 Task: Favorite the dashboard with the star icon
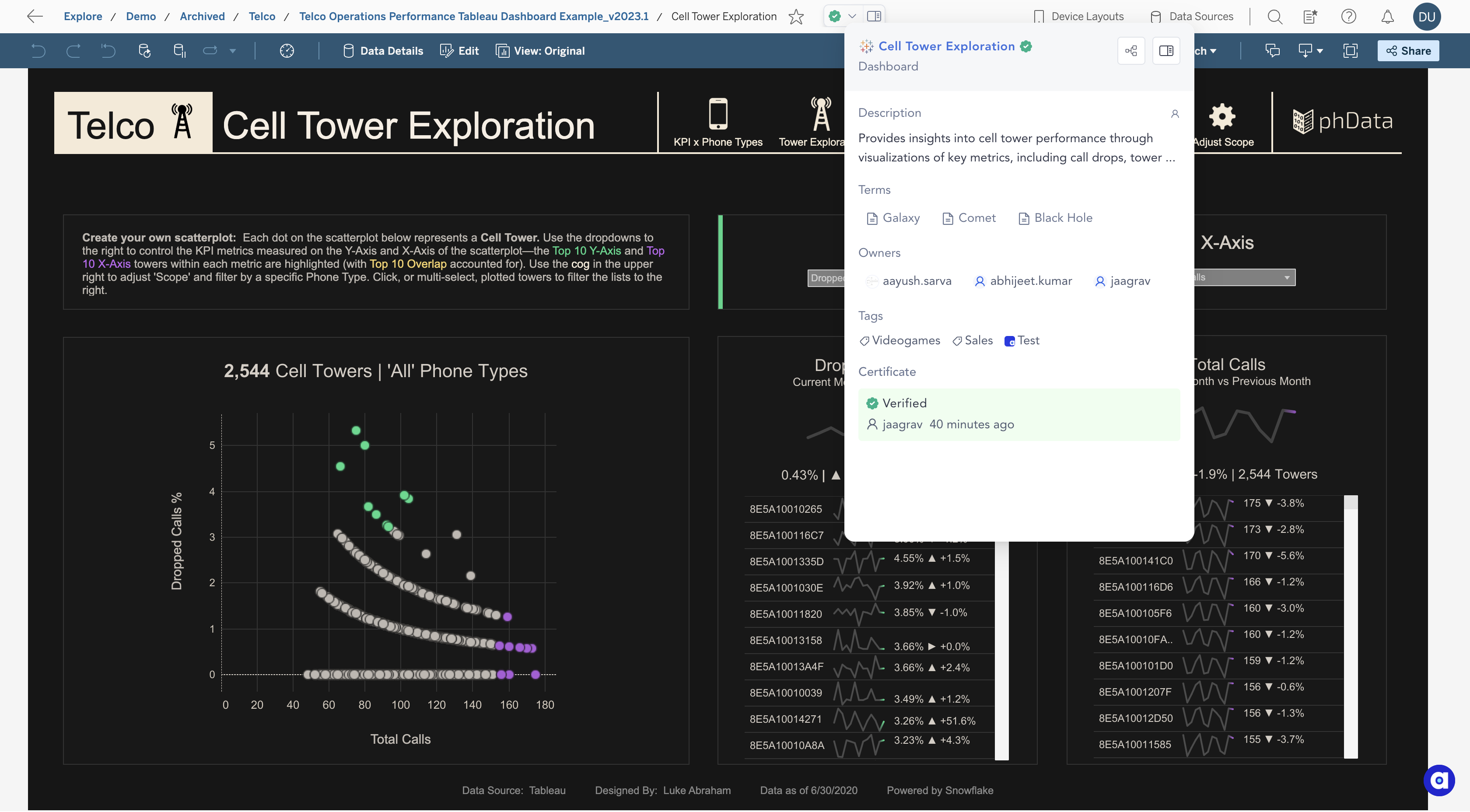[796, 17]
